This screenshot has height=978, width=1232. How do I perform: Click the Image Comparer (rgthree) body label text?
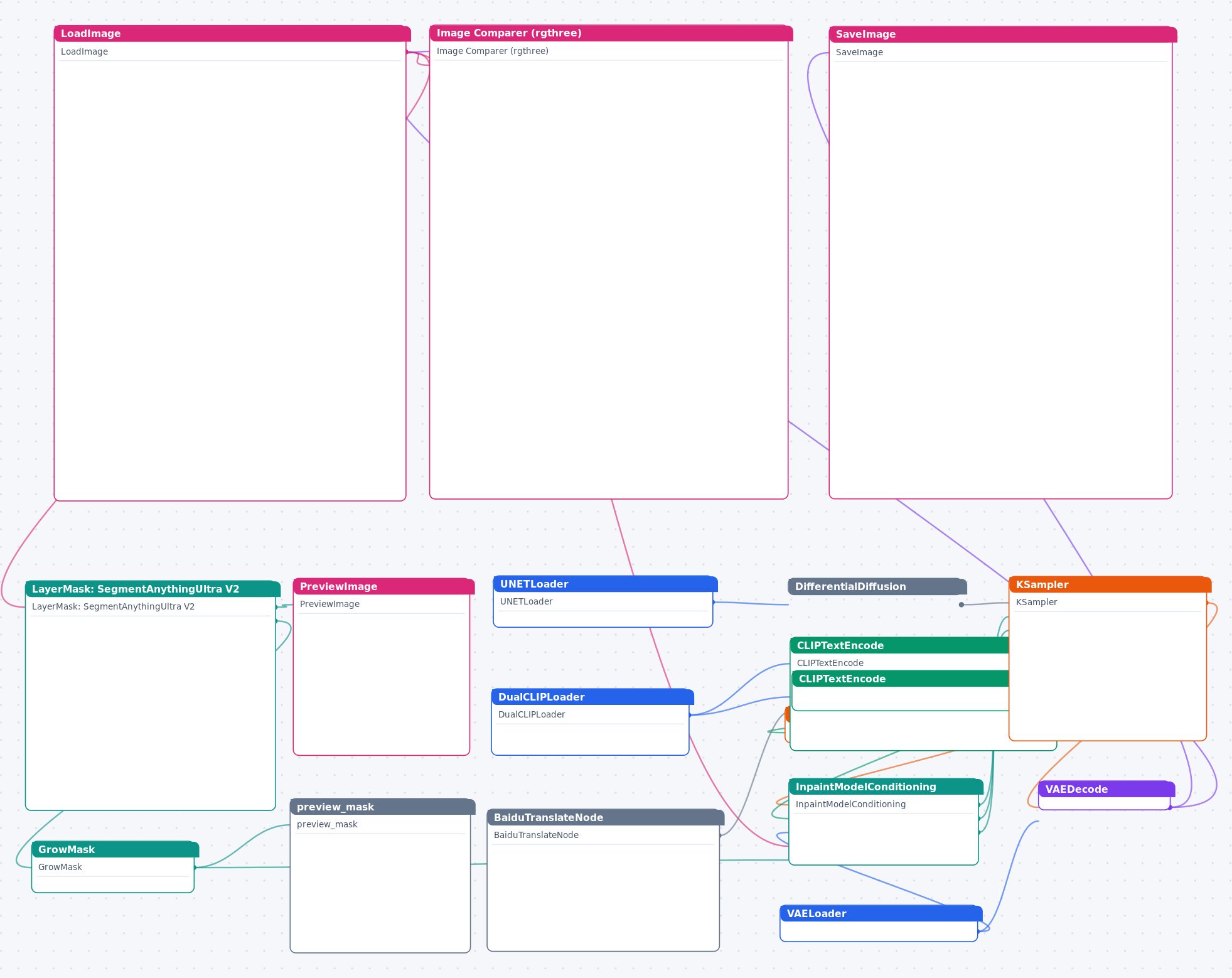point(493,51)
